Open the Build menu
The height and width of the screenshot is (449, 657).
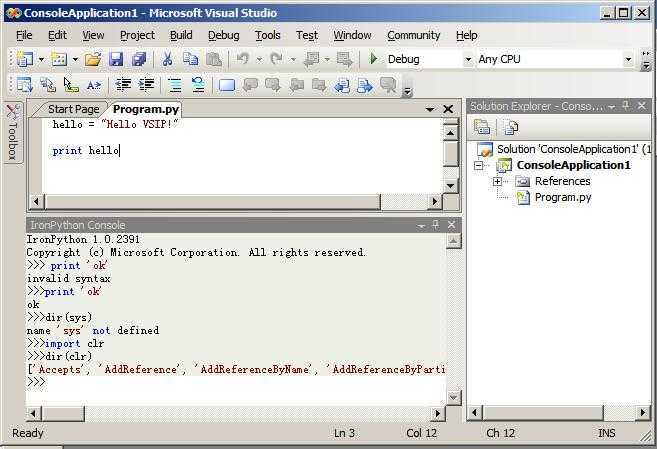181,35
